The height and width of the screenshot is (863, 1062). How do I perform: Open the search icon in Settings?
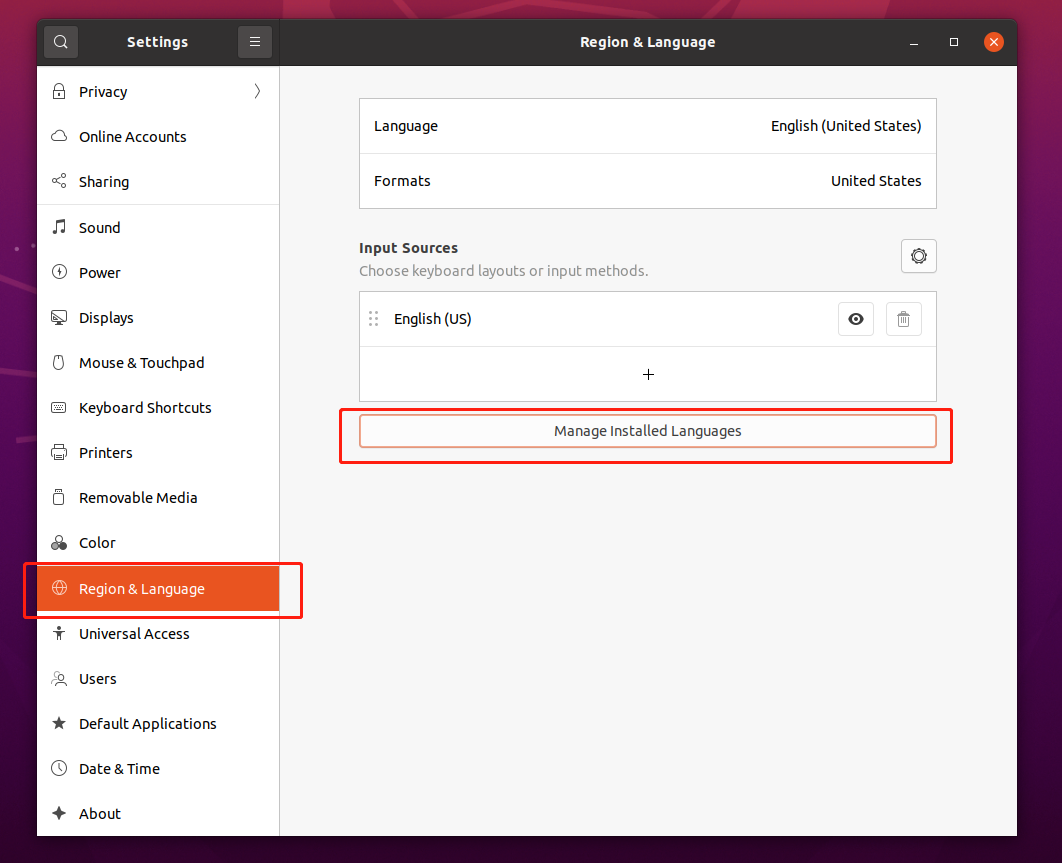coord(60,41)
